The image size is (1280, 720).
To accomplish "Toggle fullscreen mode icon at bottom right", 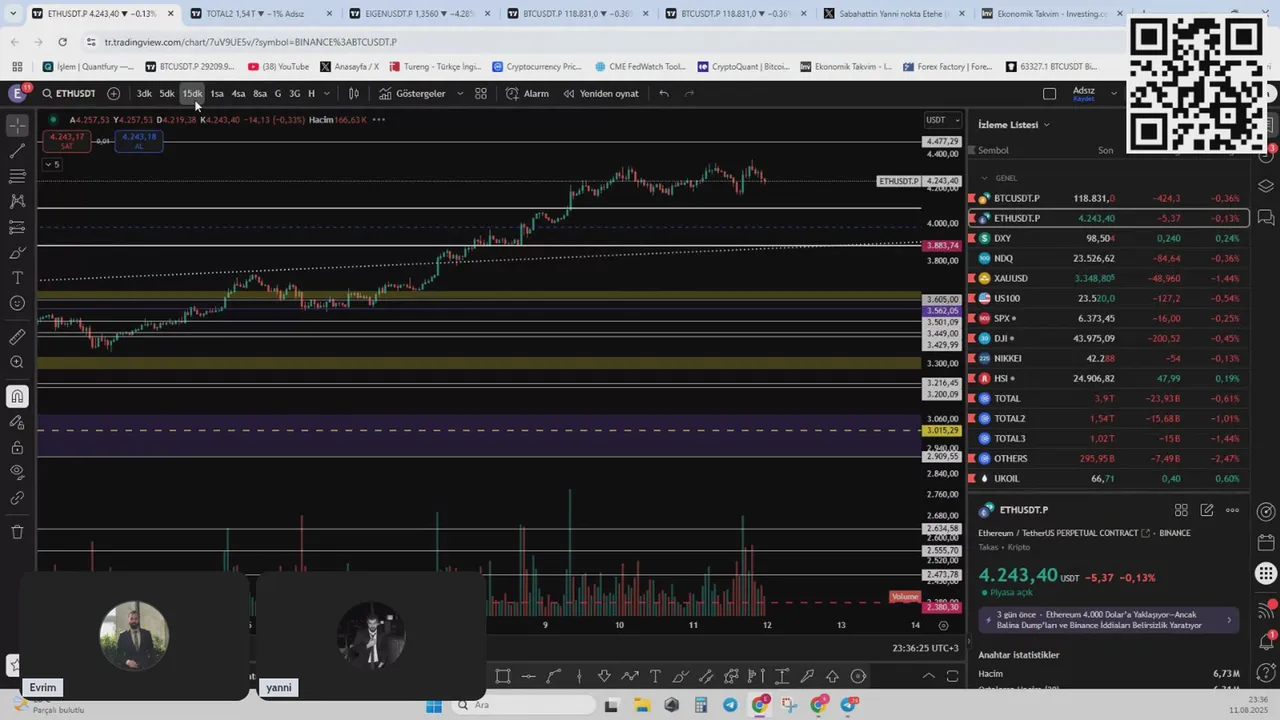I will pyautogui.click(x=953, y=676).
